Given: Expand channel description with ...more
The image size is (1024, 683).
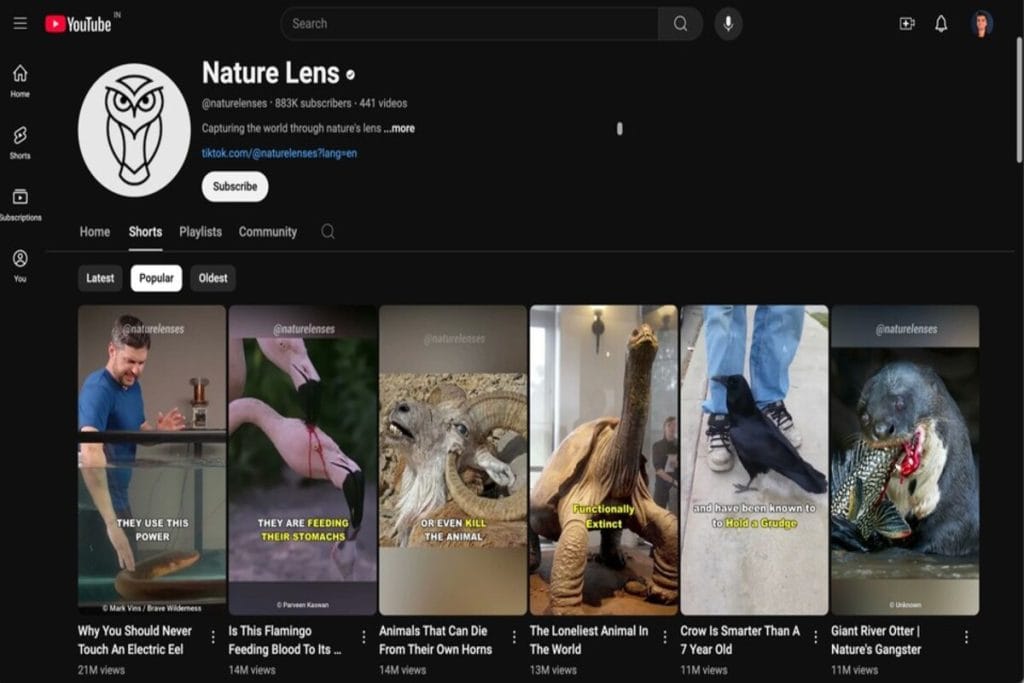Looking at the screenshot, I should [x=399, y=129].
